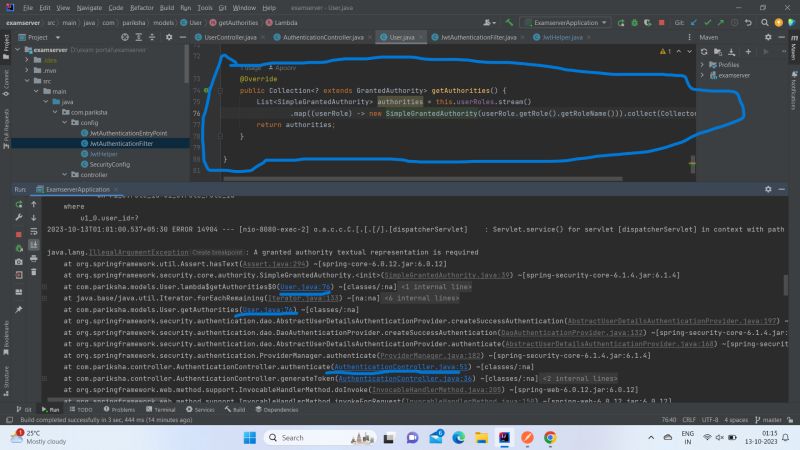This screenshot has width=800, height=450.
Task: Open ExamserverApplication run configuration dropdown
Action: pyautogui.click(x=566, y=22)
